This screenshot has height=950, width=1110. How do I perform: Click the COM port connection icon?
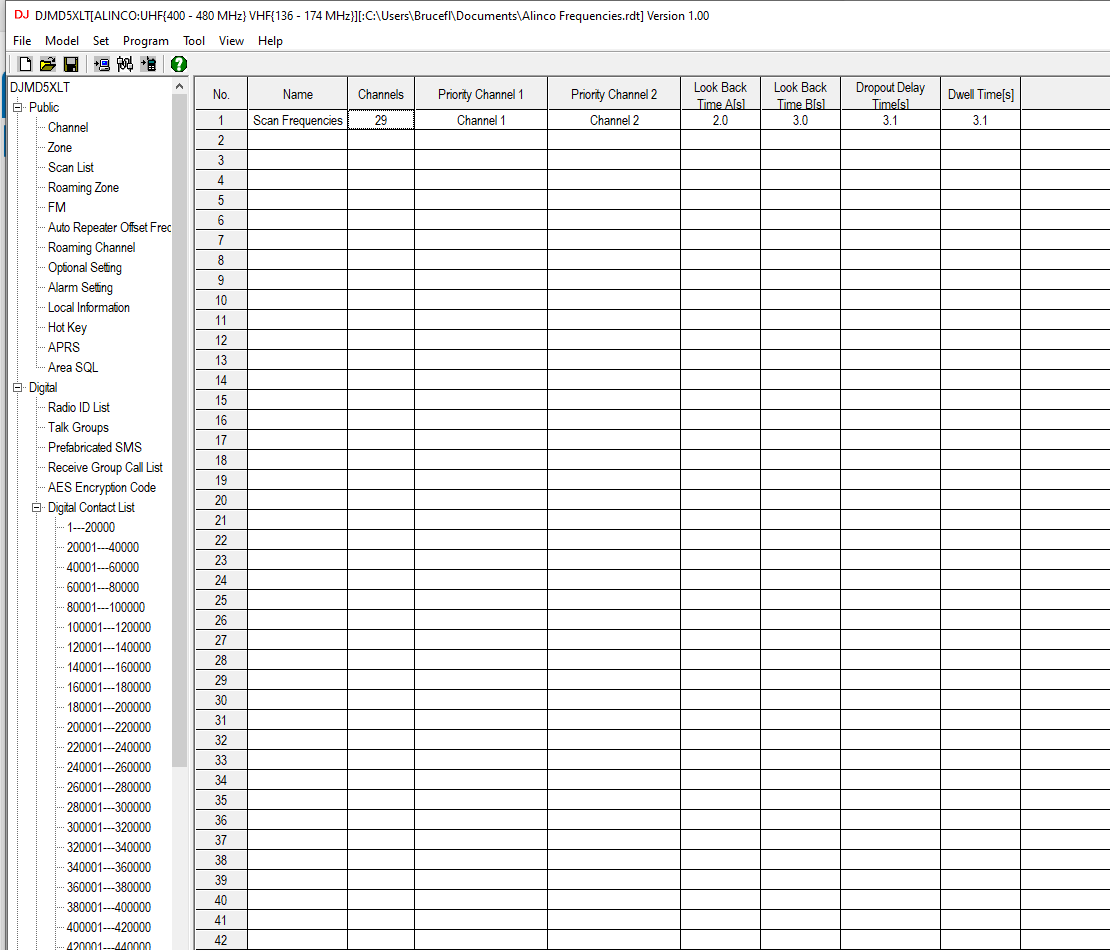[x=125, y=64]
